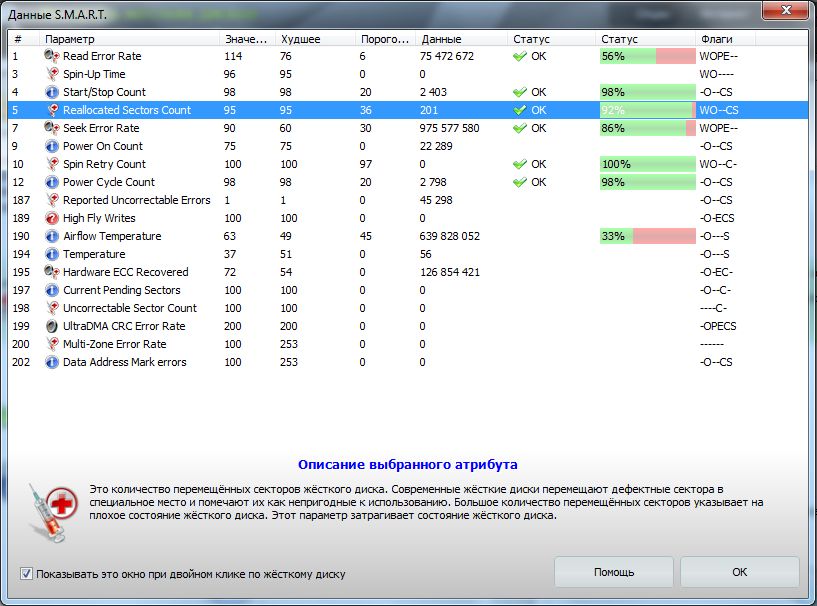The width and height of the screenshot is (817, 606).
Task: Click the -OPECS flags cell
Action: (x=717, y=326)
